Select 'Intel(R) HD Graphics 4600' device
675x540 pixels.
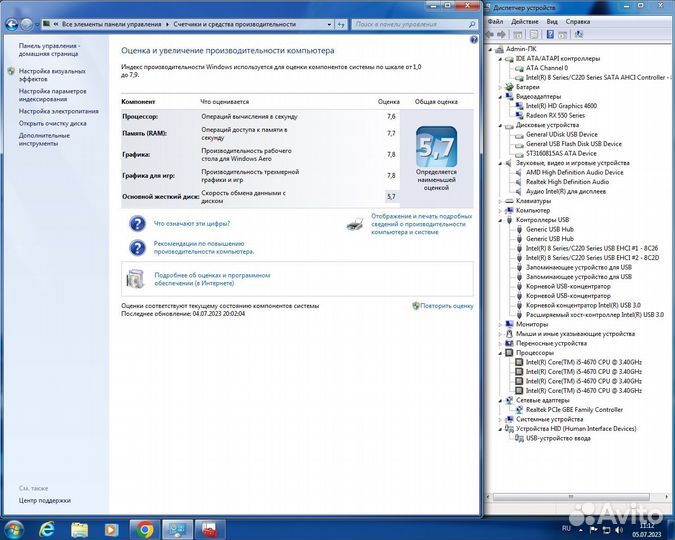pyautogui.click(x=561, y=106)
